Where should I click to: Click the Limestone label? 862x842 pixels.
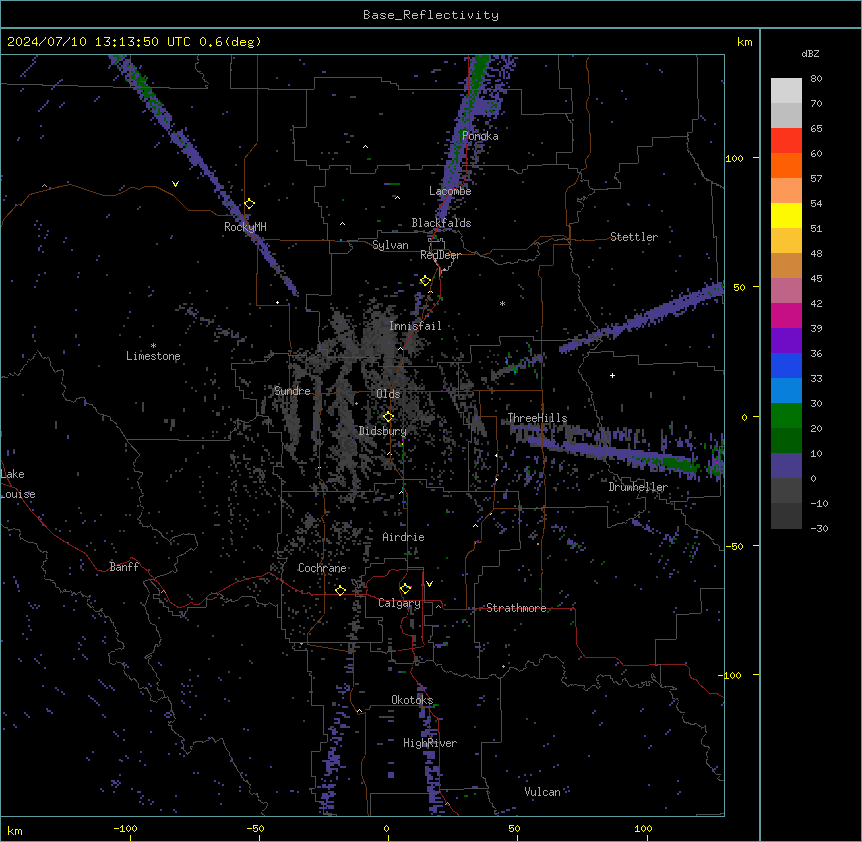(153, 356)
